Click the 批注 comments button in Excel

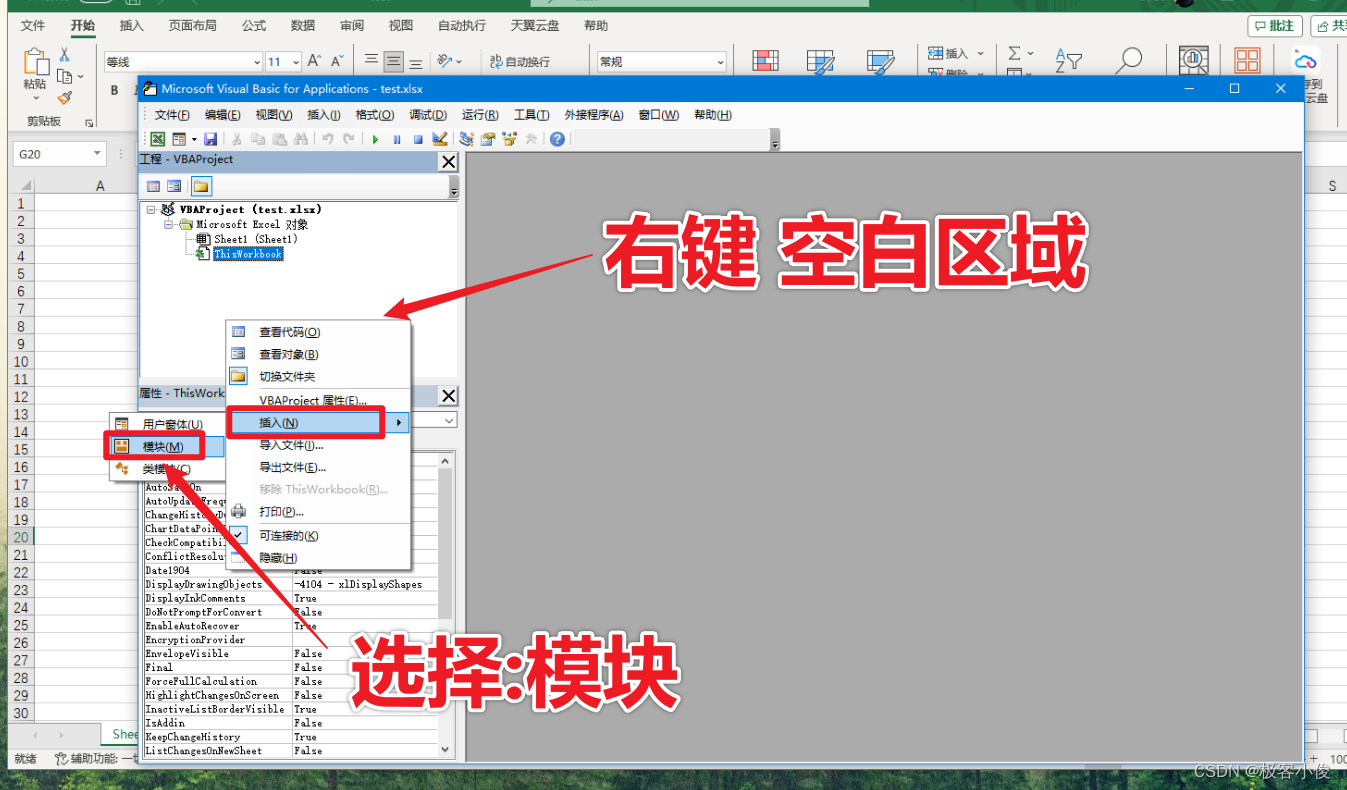pos(1275,26)
